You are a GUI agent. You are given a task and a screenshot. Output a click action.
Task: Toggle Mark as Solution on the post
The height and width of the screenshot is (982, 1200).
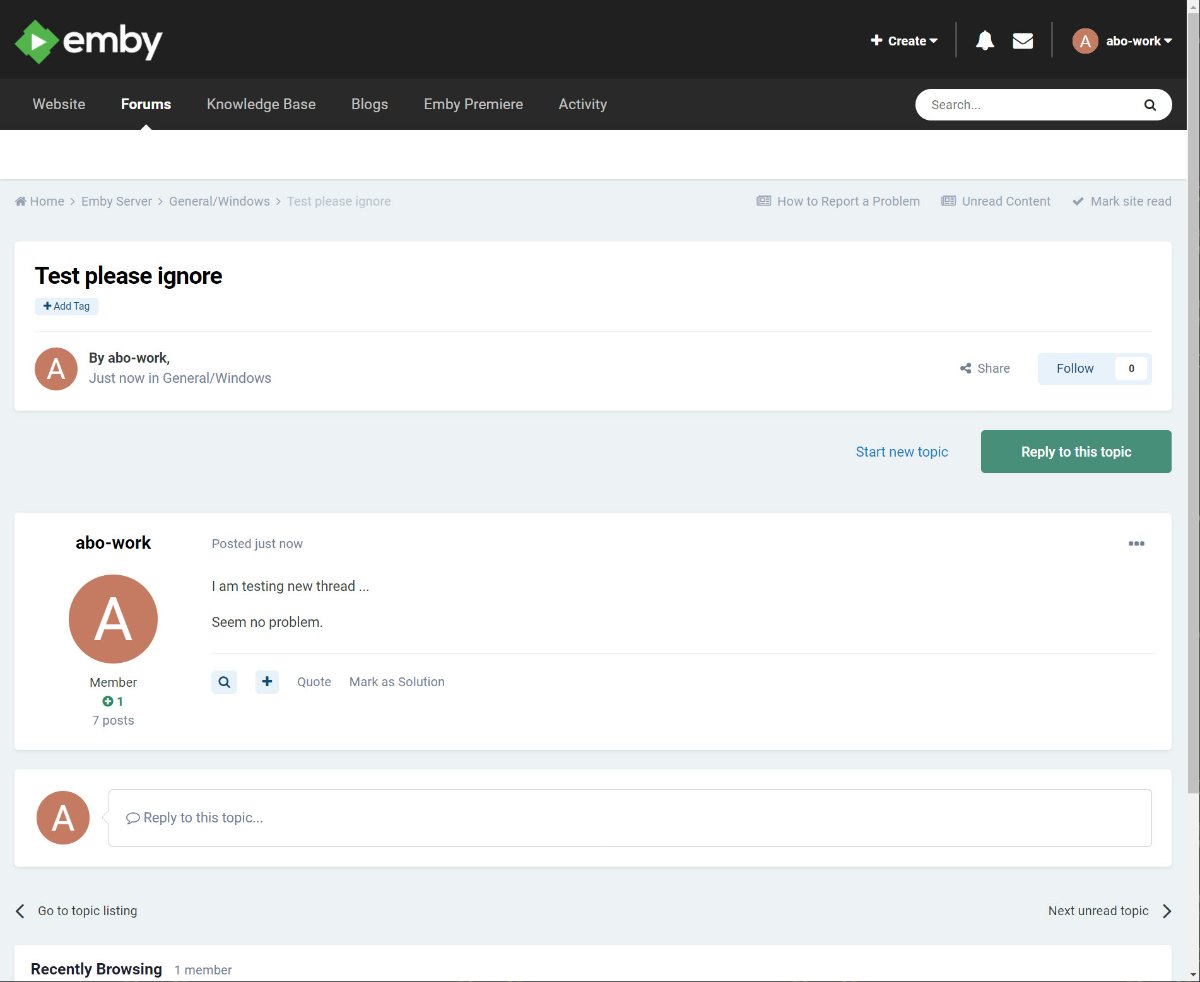pos(396,682)
